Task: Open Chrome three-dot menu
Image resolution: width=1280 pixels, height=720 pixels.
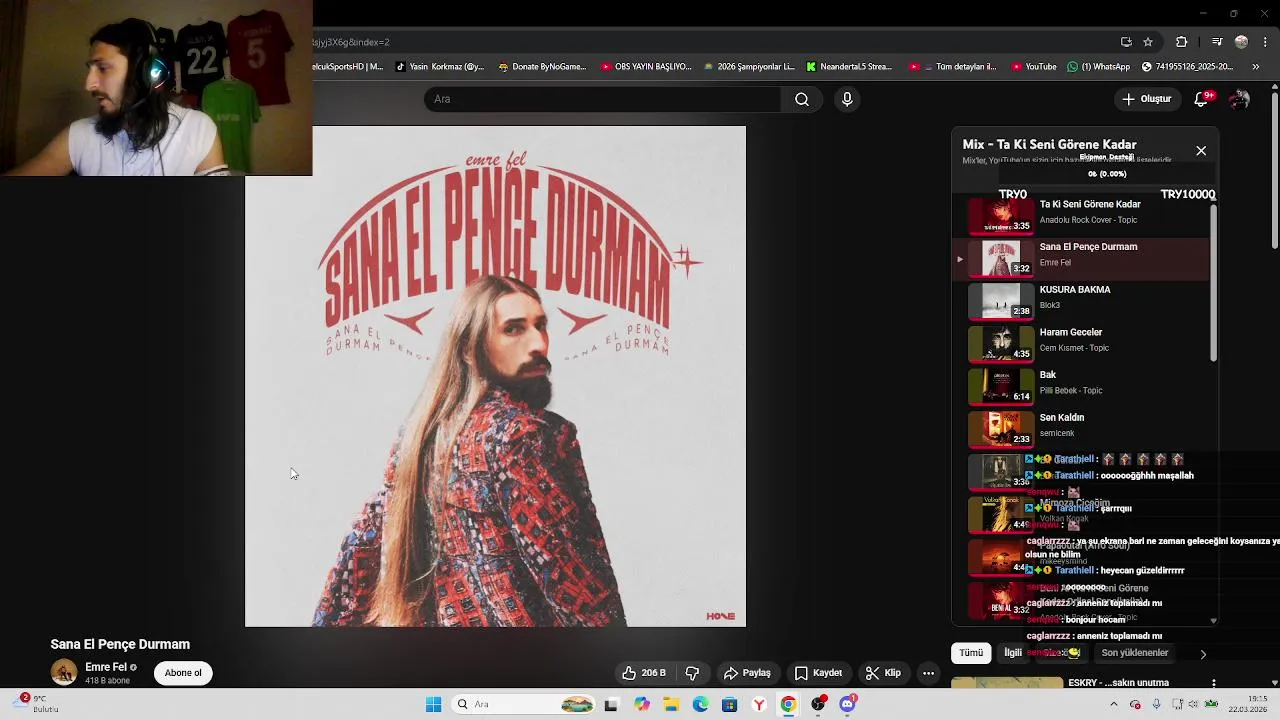Action: 1263,42
